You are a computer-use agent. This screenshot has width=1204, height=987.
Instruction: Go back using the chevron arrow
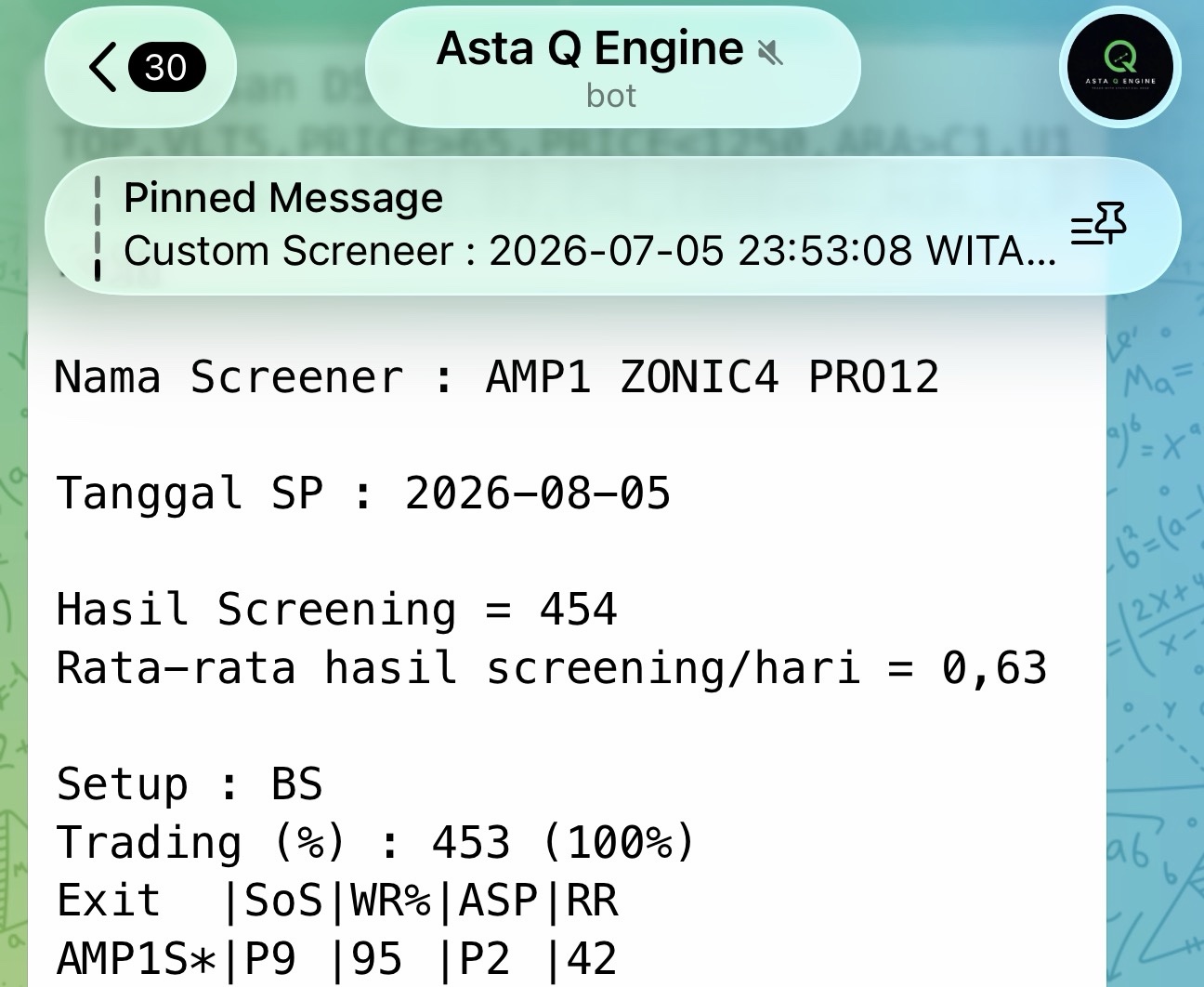[103, 68]
